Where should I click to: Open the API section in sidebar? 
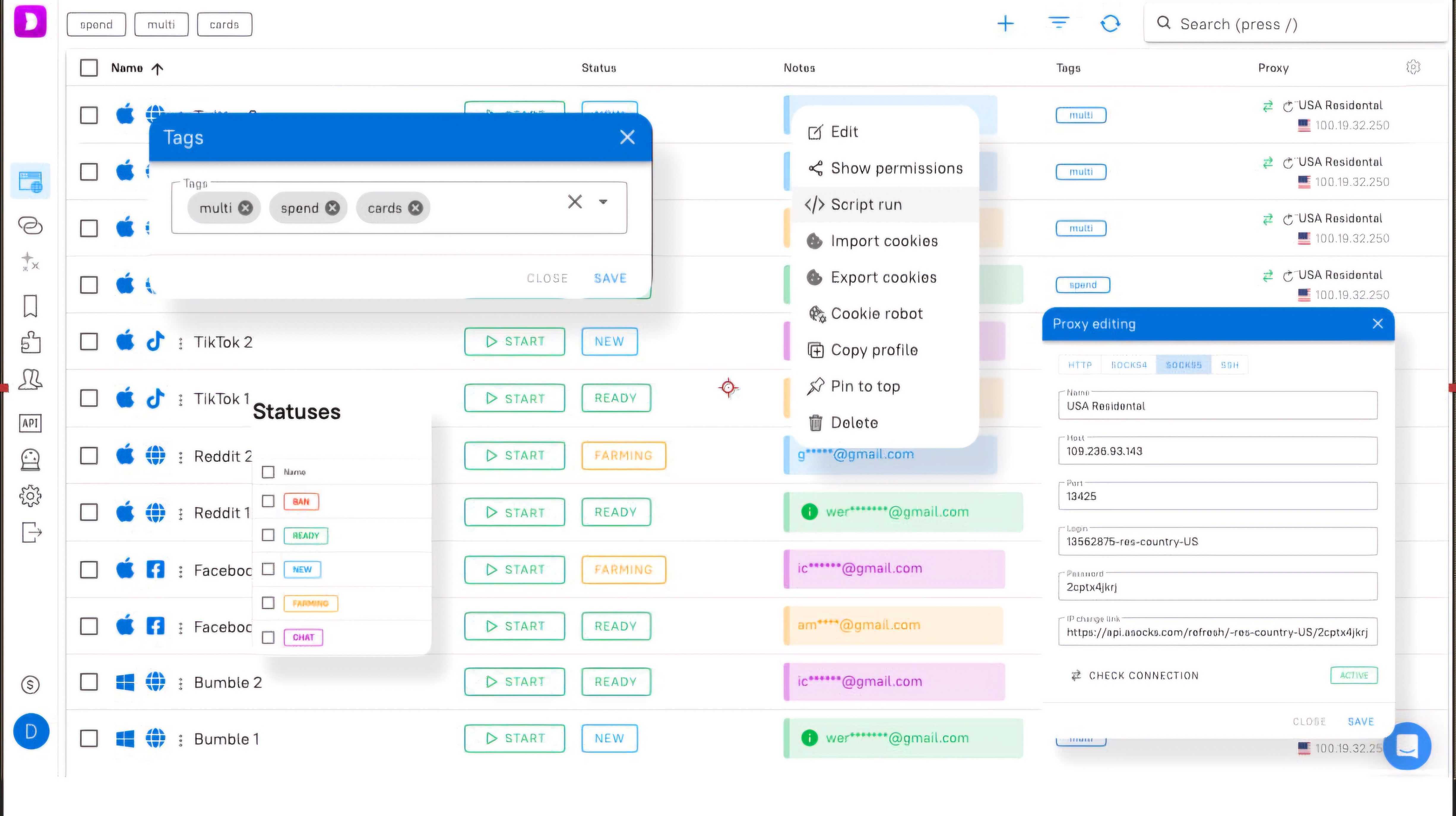point(31,423)
